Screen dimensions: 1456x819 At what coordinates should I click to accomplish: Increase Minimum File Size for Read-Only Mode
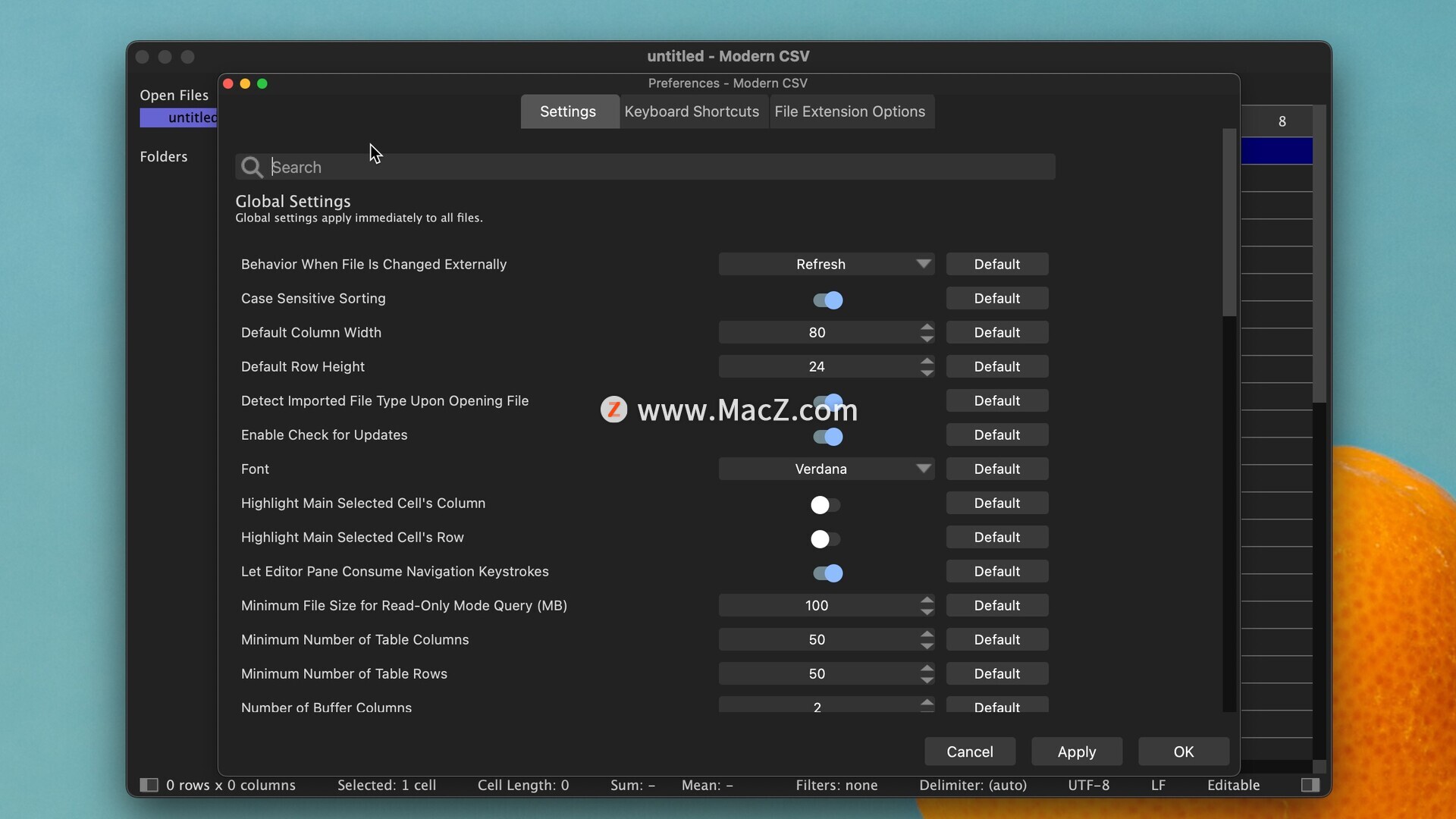(927, 600)
